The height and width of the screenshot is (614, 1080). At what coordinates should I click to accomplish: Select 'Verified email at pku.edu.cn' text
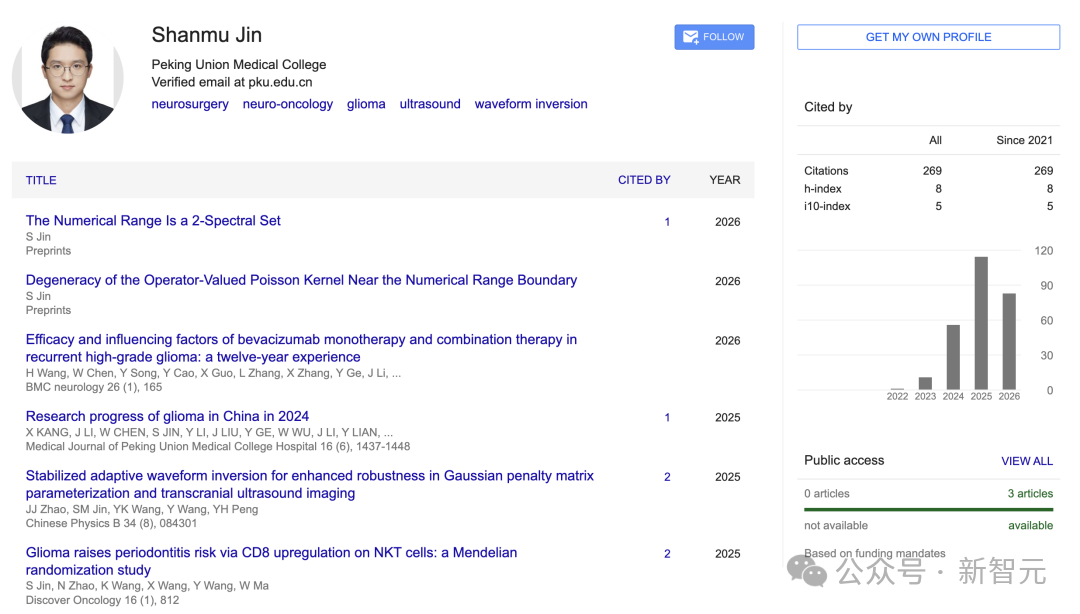pyautogui.click(x=232, y=82)
